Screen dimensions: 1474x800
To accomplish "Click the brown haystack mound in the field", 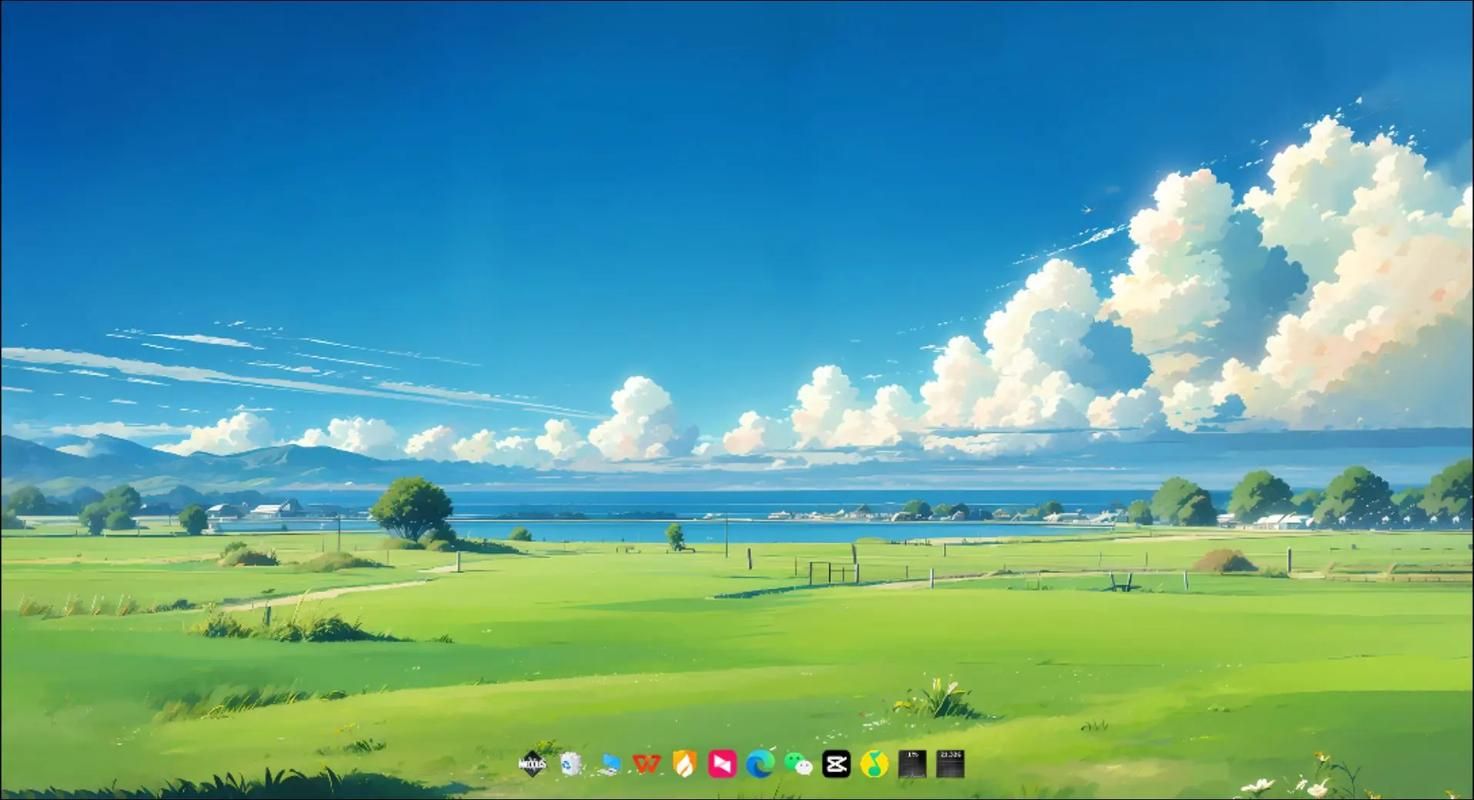I will click(1223, 561).
